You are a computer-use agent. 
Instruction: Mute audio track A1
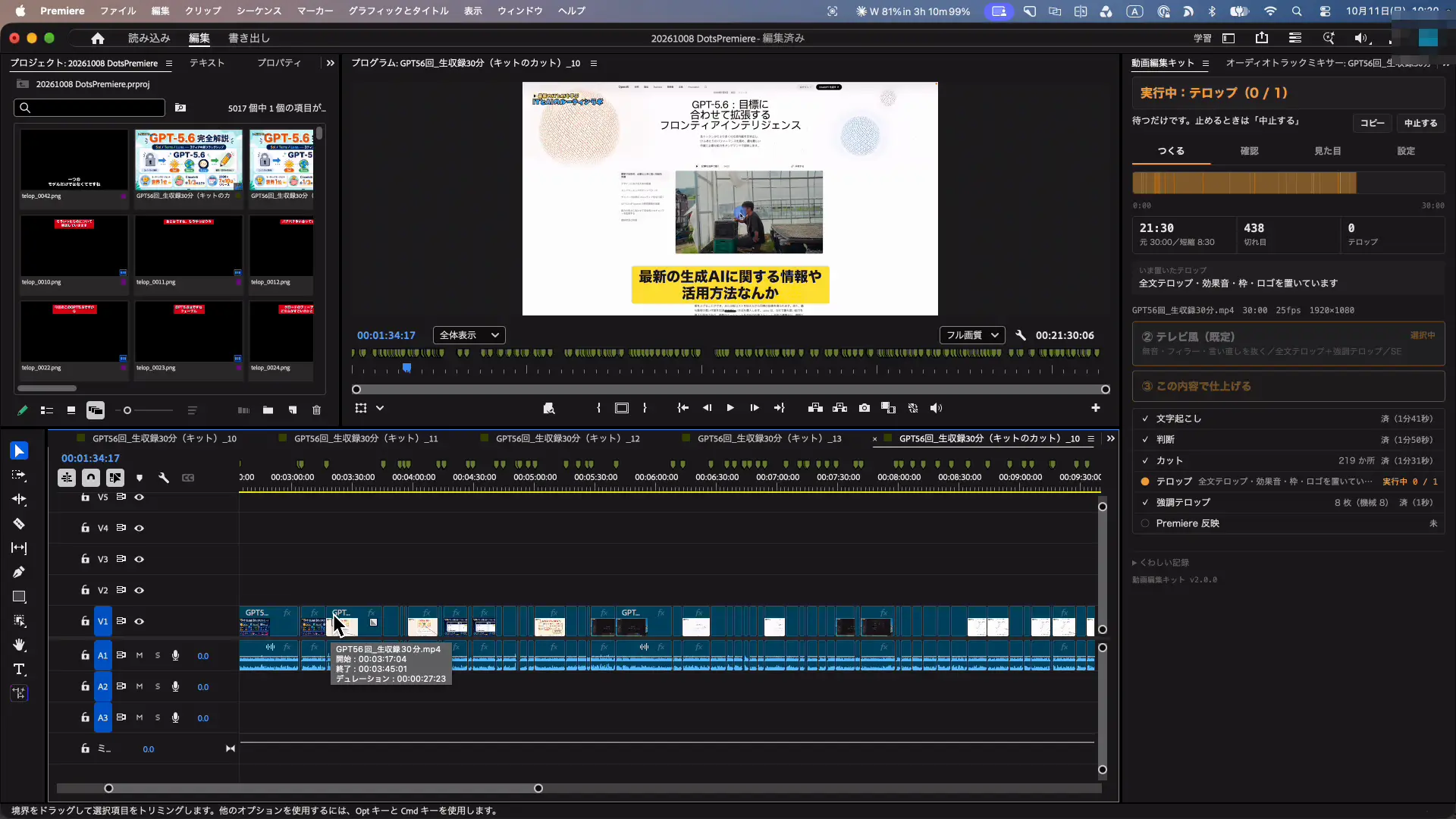click(x=140, y=655)
